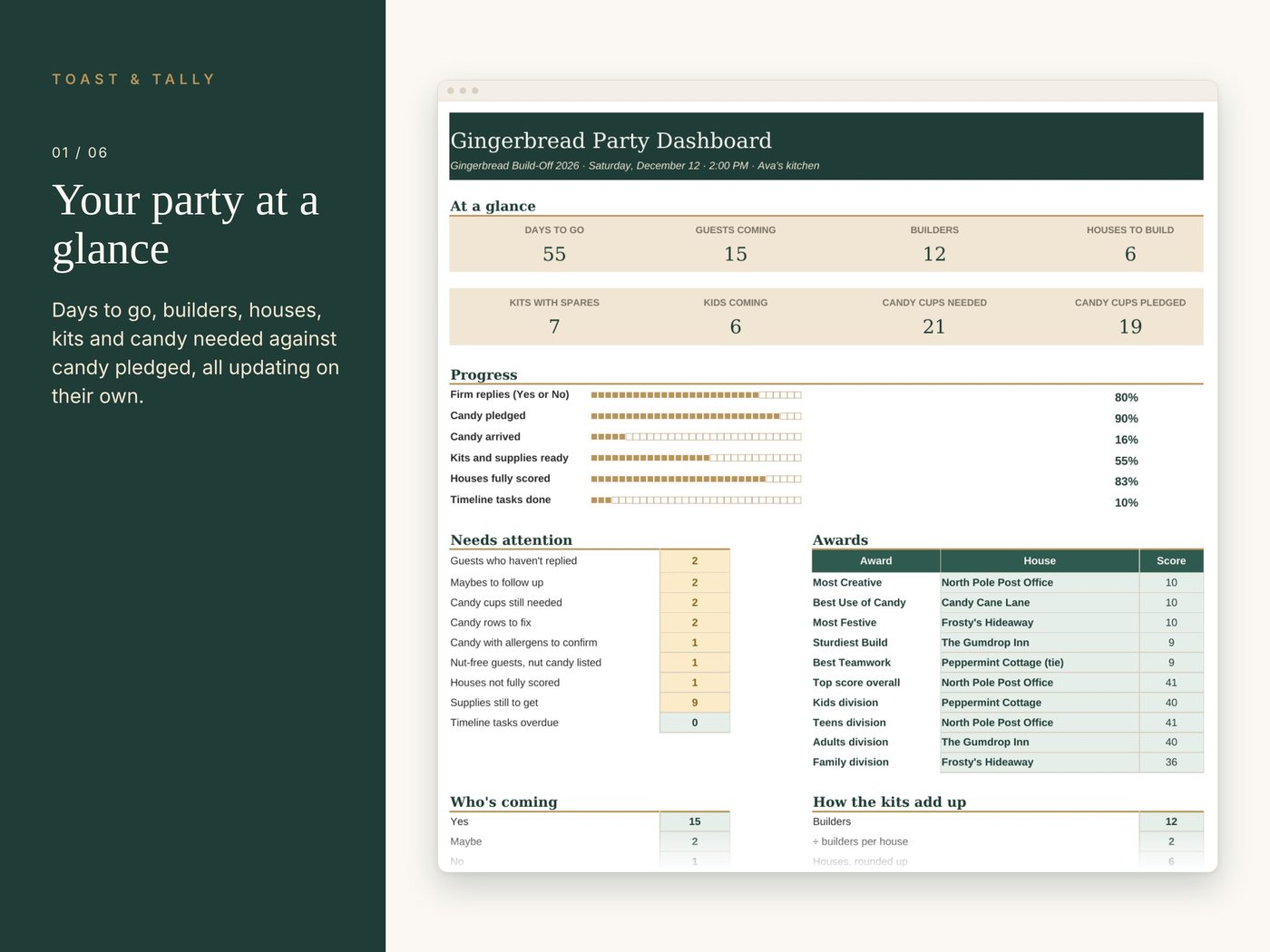Screen dimensions: 1270x952
Task: Select the 'Yes' count in Who's coming
Action: [695, 822]
